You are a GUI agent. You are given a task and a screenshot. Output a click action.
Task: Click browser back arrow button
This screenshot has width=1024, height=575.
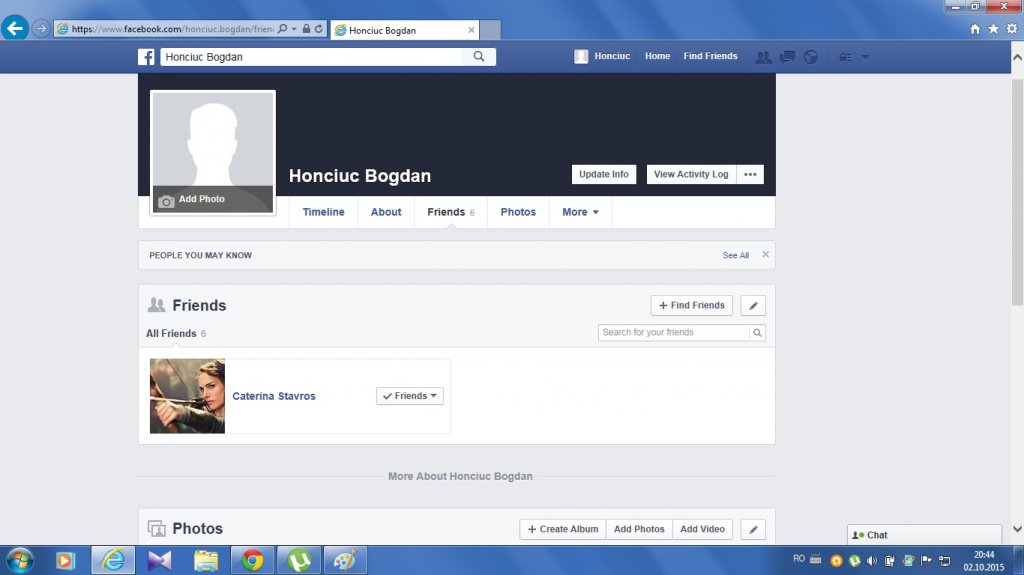[x=14, y=28]
